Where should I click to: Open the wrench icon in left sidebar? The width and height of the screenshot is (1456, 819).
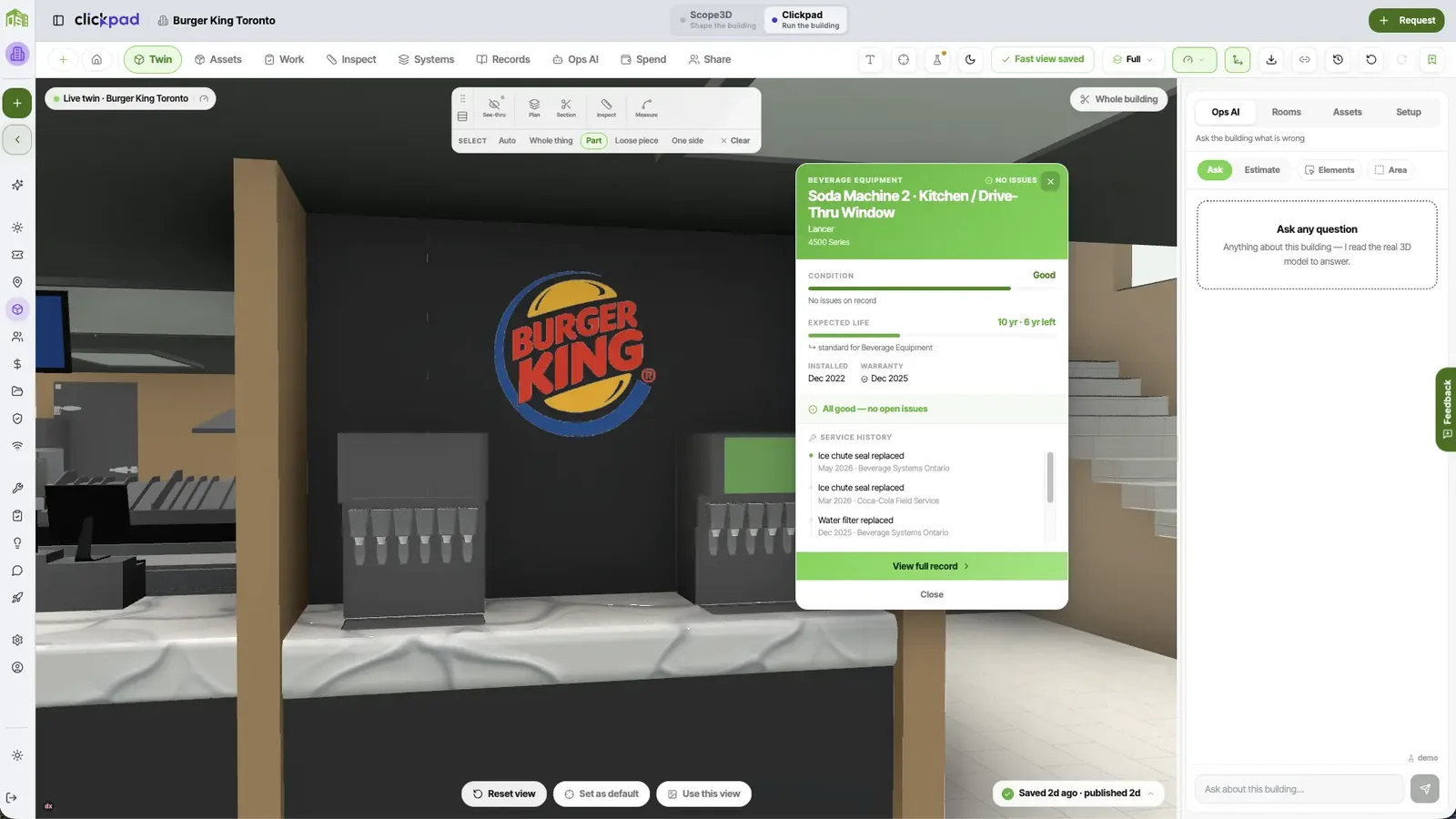coord(17,489)
